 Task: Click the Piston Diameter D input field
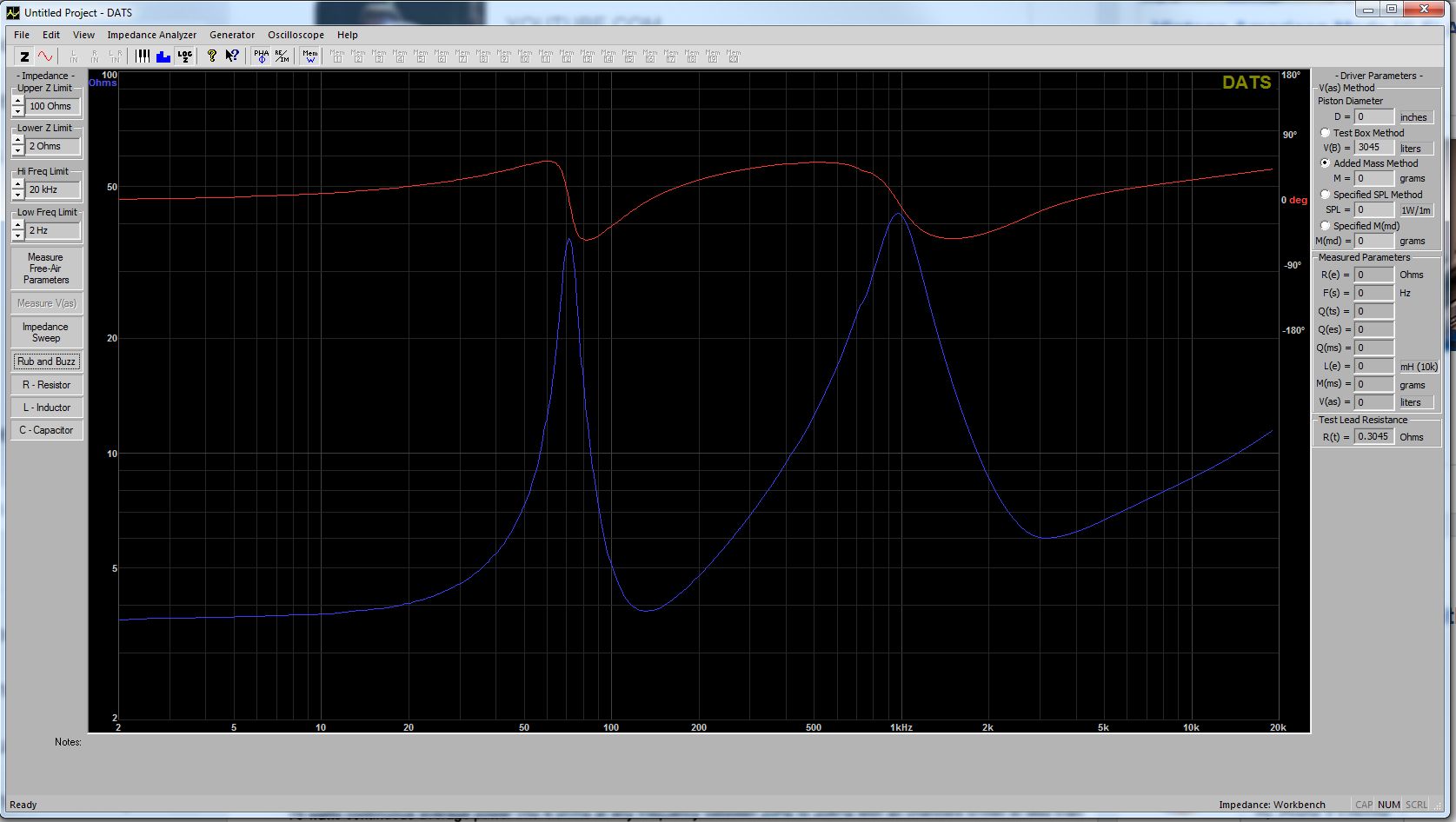click(x=1373, y=116)
